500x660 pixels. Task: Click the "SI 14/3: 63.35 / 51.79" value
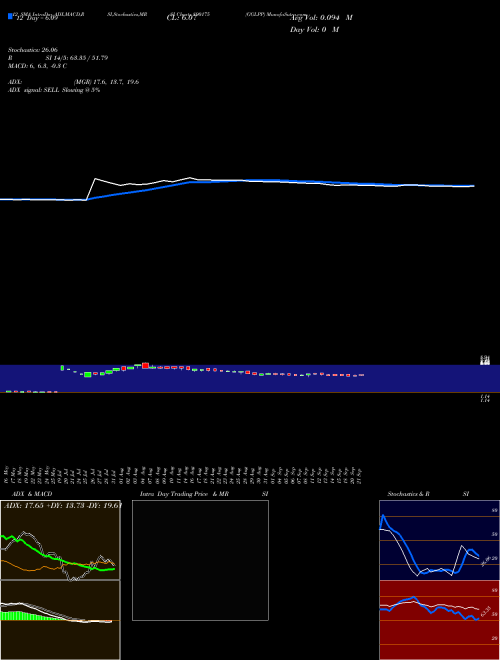[x=77, y=58]
